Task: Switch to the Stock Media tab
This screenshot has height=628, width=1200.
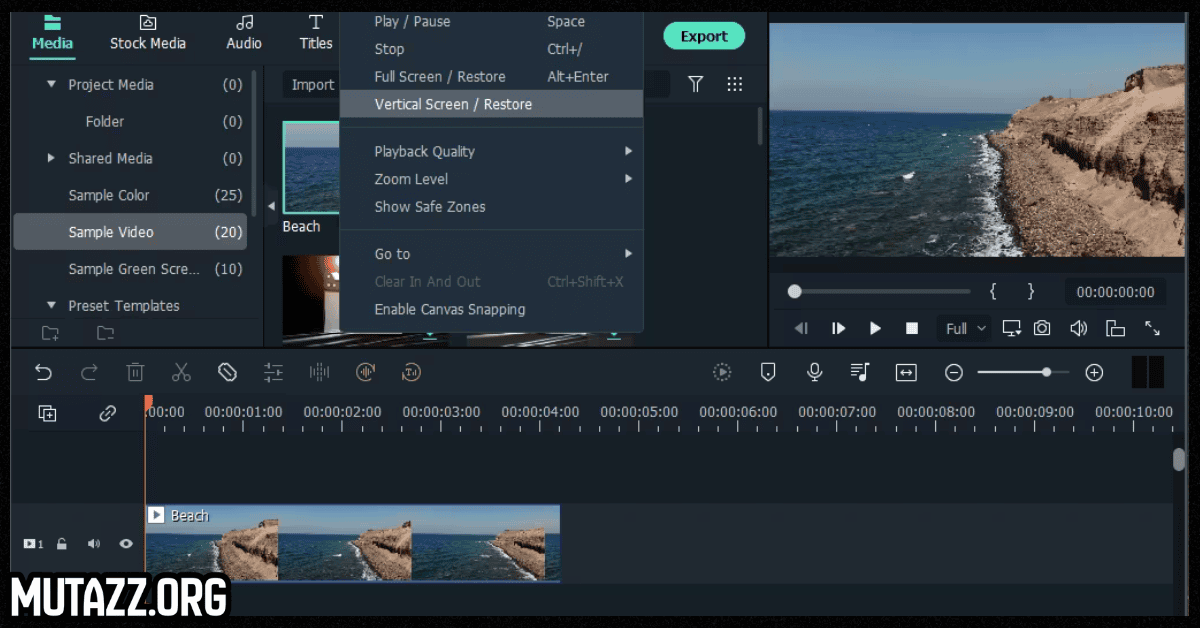Action: (x=148, y=32)
